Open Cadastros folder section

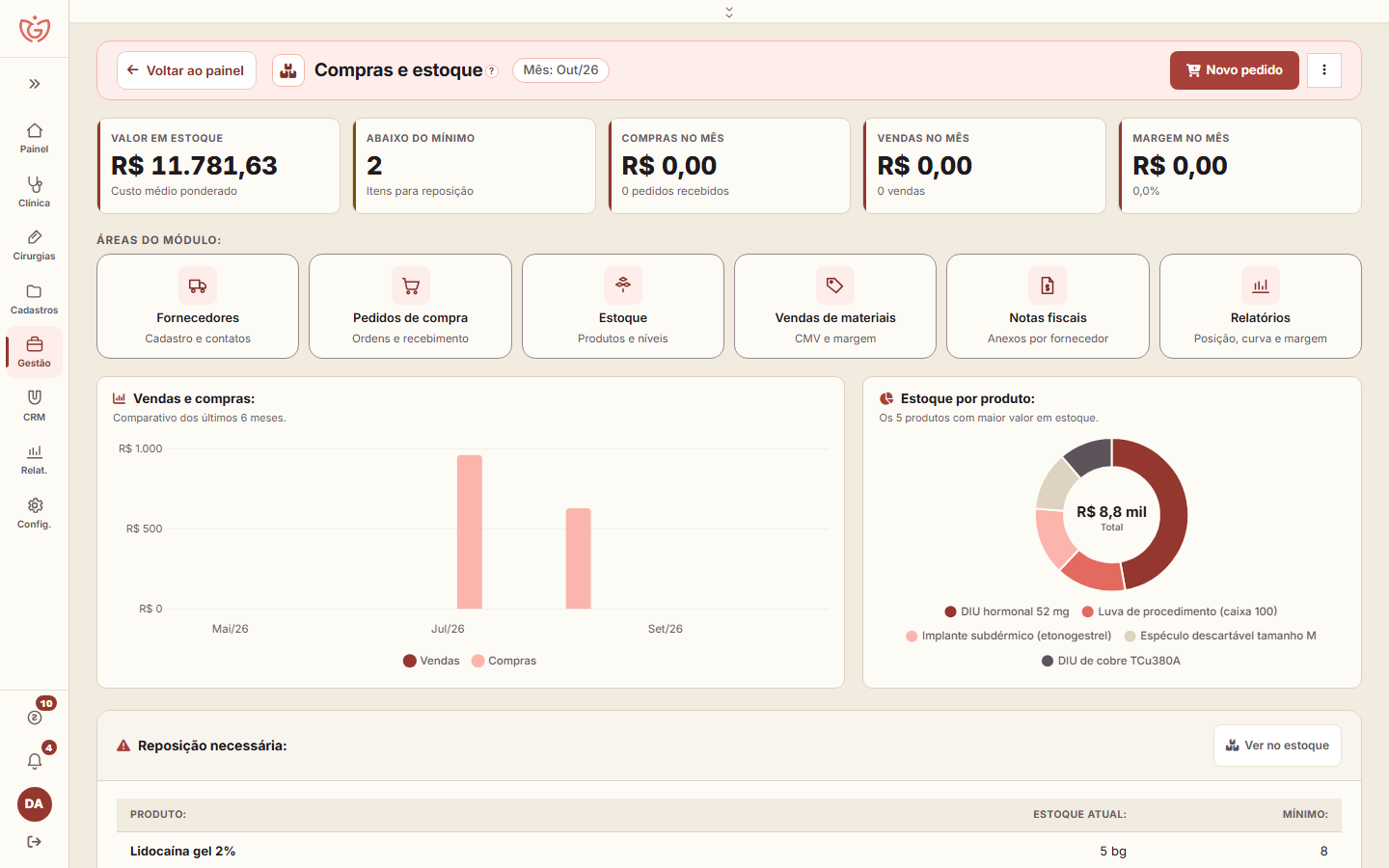(x=35, y=299)
